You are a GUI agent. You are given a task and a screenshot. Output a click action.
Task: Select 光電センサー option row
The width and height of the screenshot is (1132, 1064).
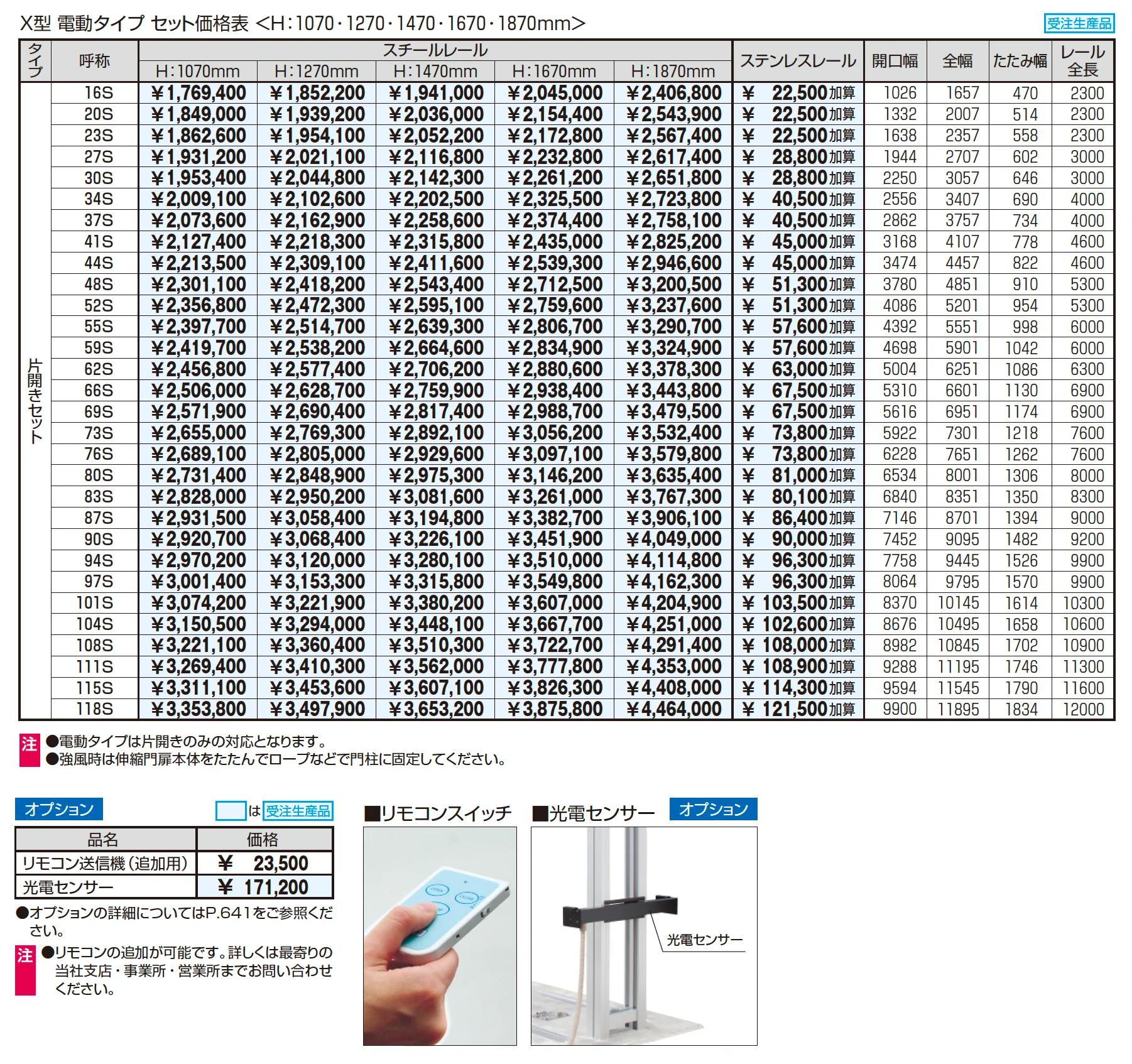(174, 887)
